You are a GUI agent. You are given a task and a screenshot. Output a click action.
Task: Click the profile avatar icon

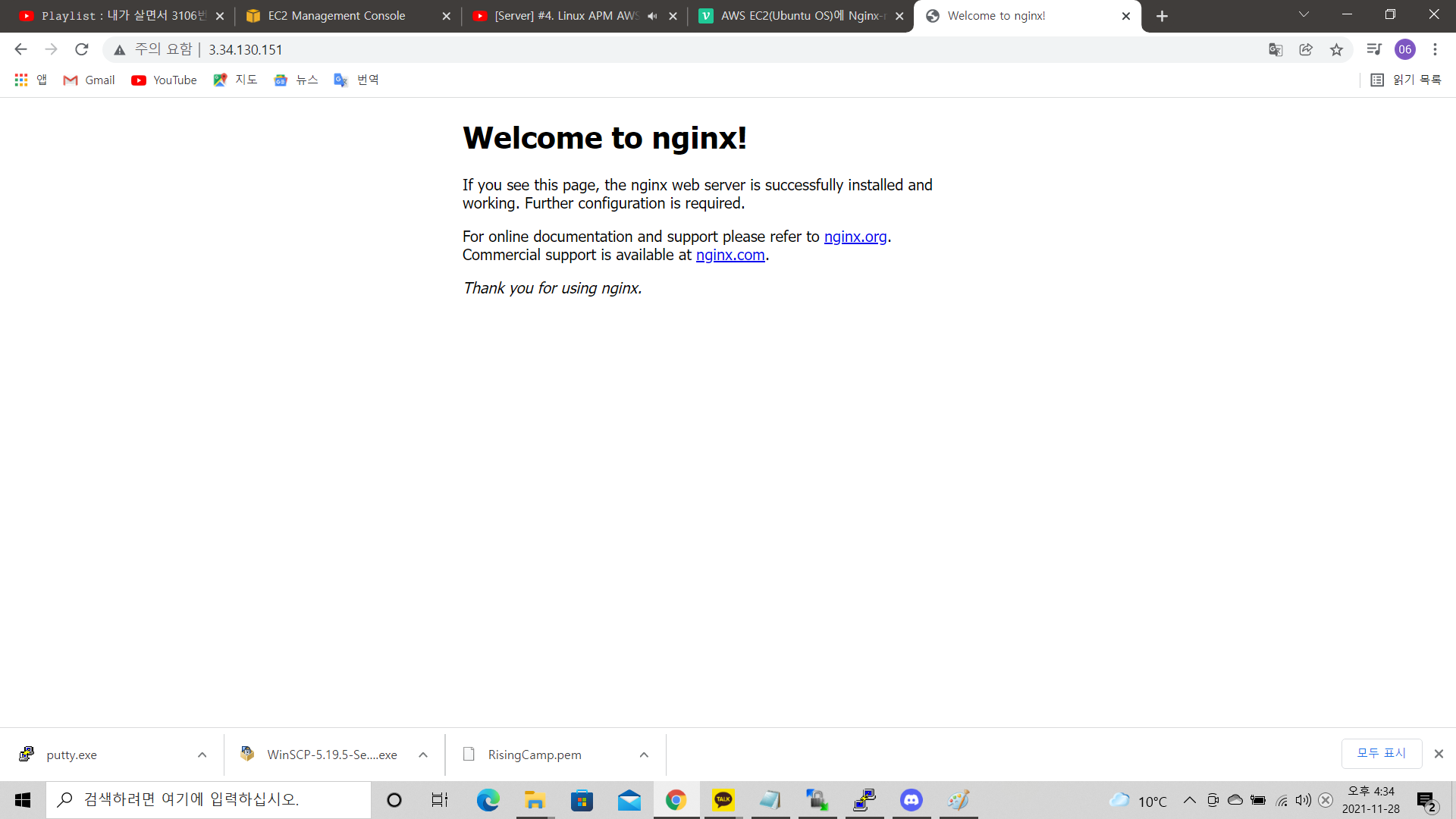pyautogui.click(x=1404, y=50)
